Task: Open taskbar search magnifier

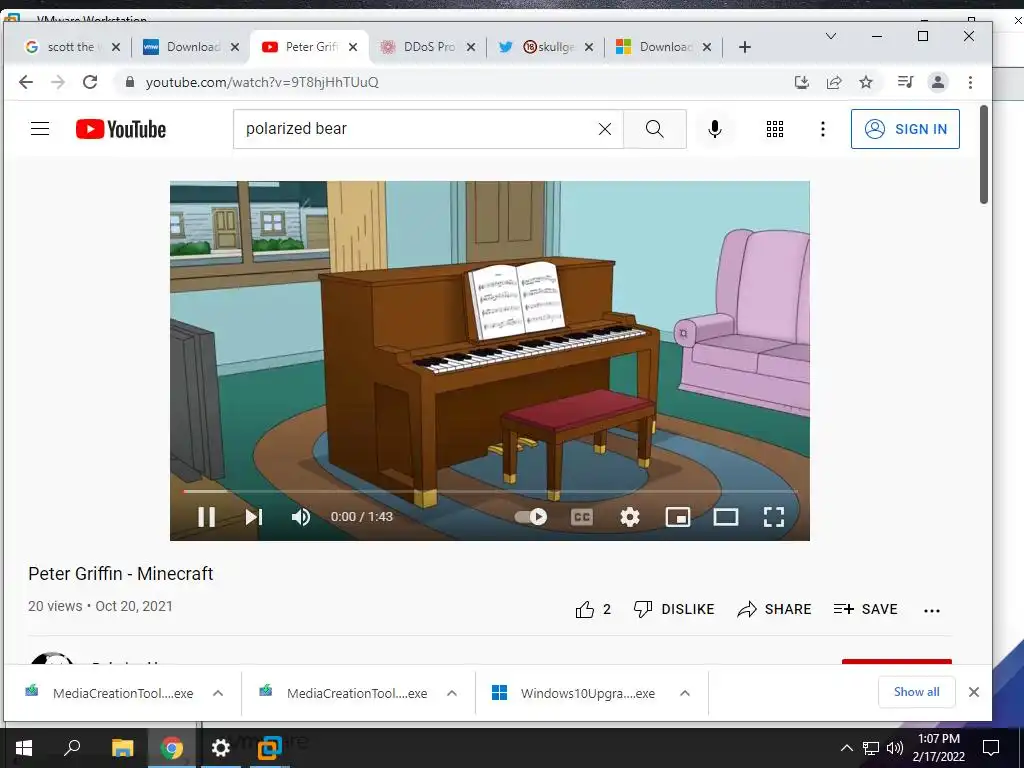Action: [x=72, y=747]
